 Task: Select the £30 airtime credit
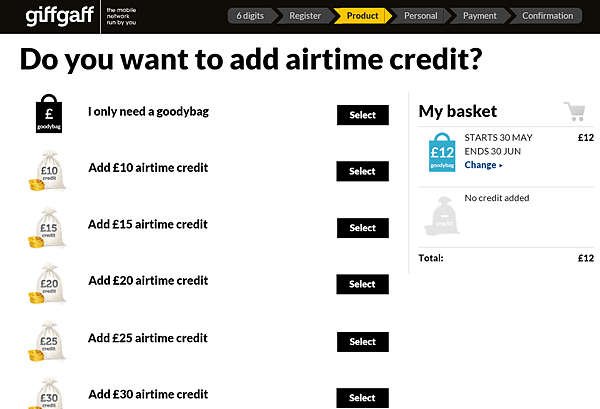coord(362,398)
